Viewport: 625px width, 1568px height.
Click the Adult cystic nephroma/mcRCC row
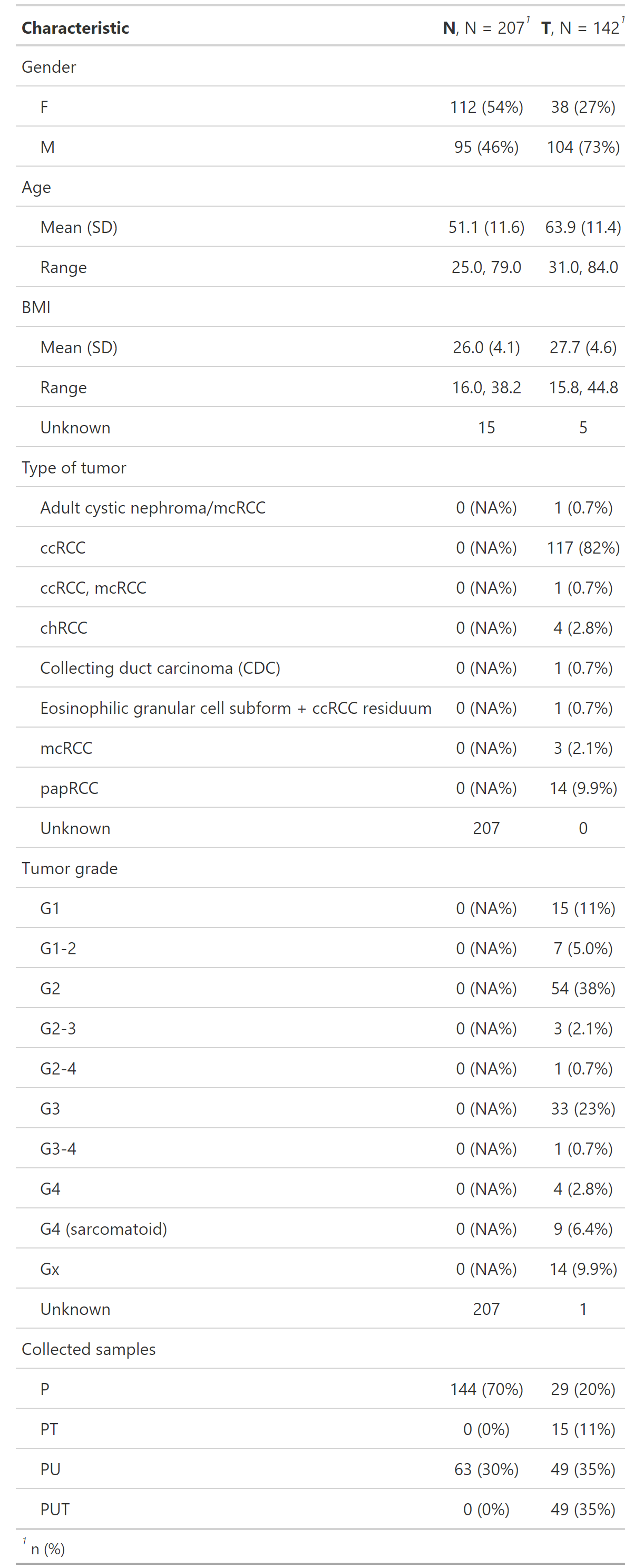(x=320, y=508)
